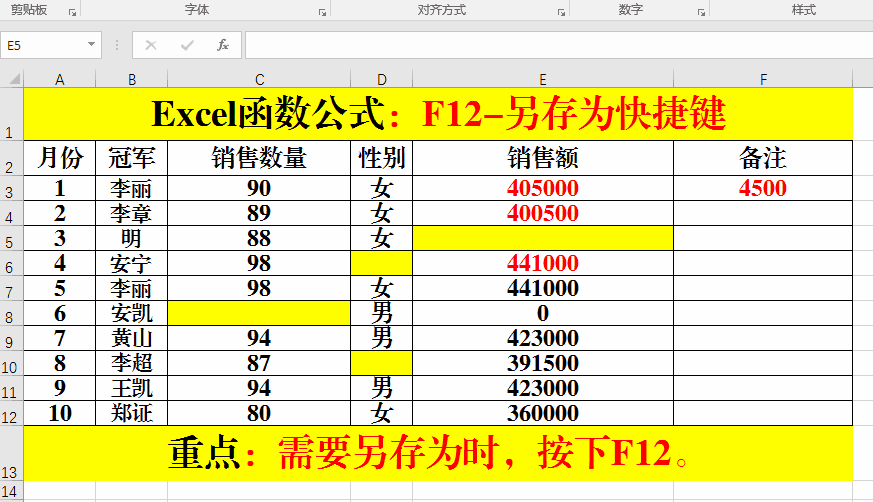The image size is (873, 502).
Task: Open the Clipboard (剪贴板) dialog launcher
Action: pyautogui.click(x=72, y=12)
